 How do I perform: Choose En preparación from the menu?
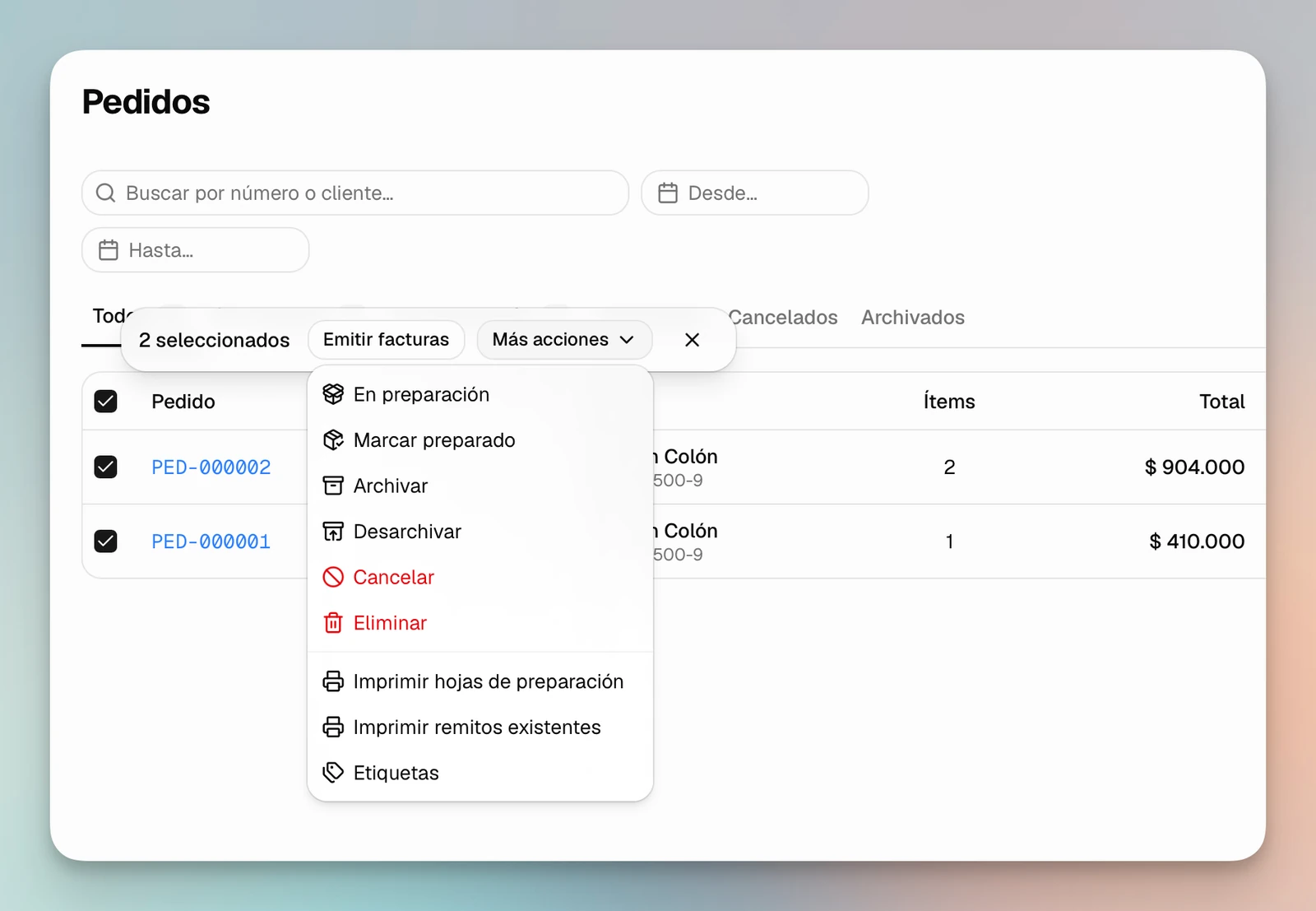[480, 394]
